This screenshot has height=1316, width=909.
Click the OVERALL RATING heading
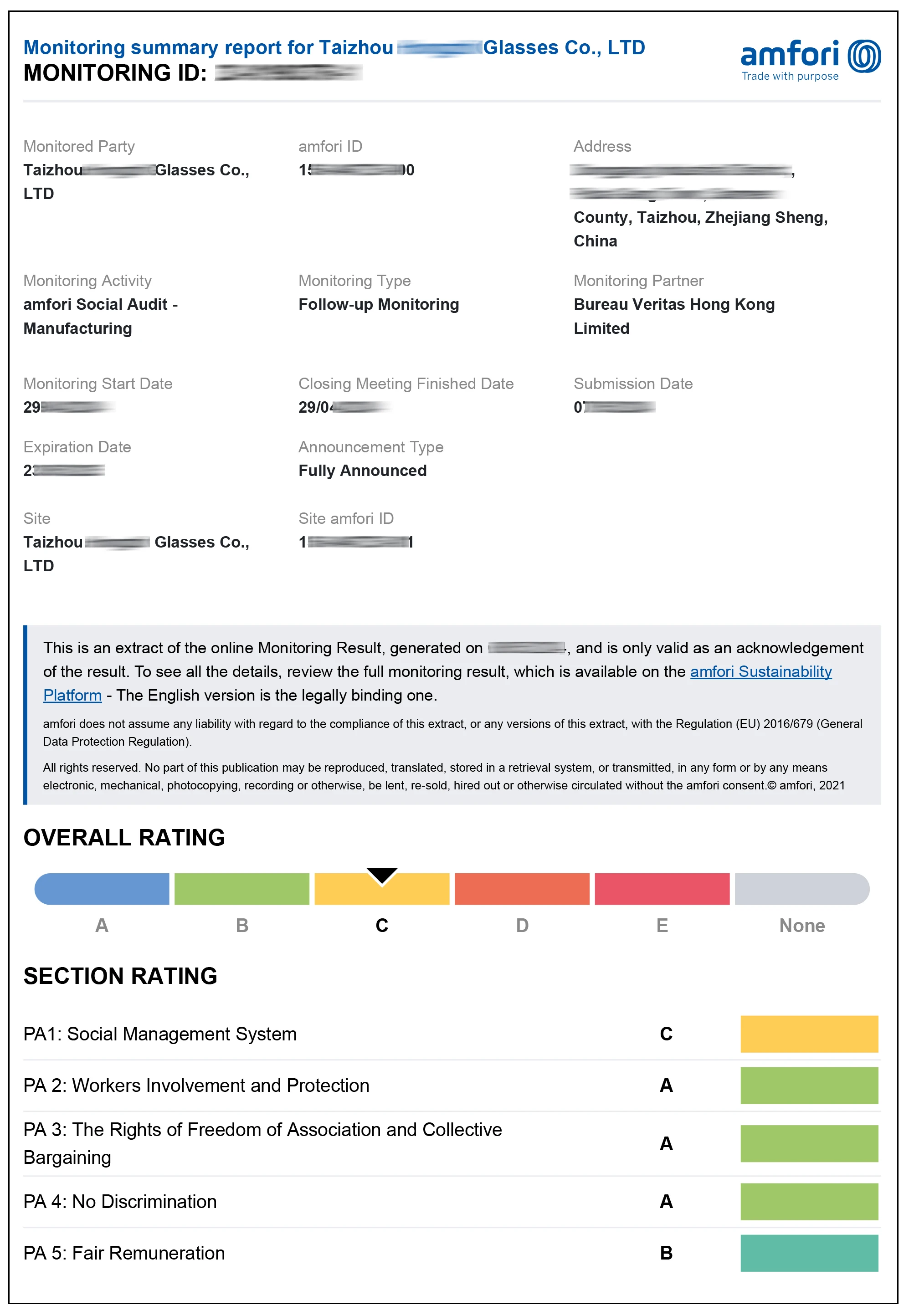point(124,837)
